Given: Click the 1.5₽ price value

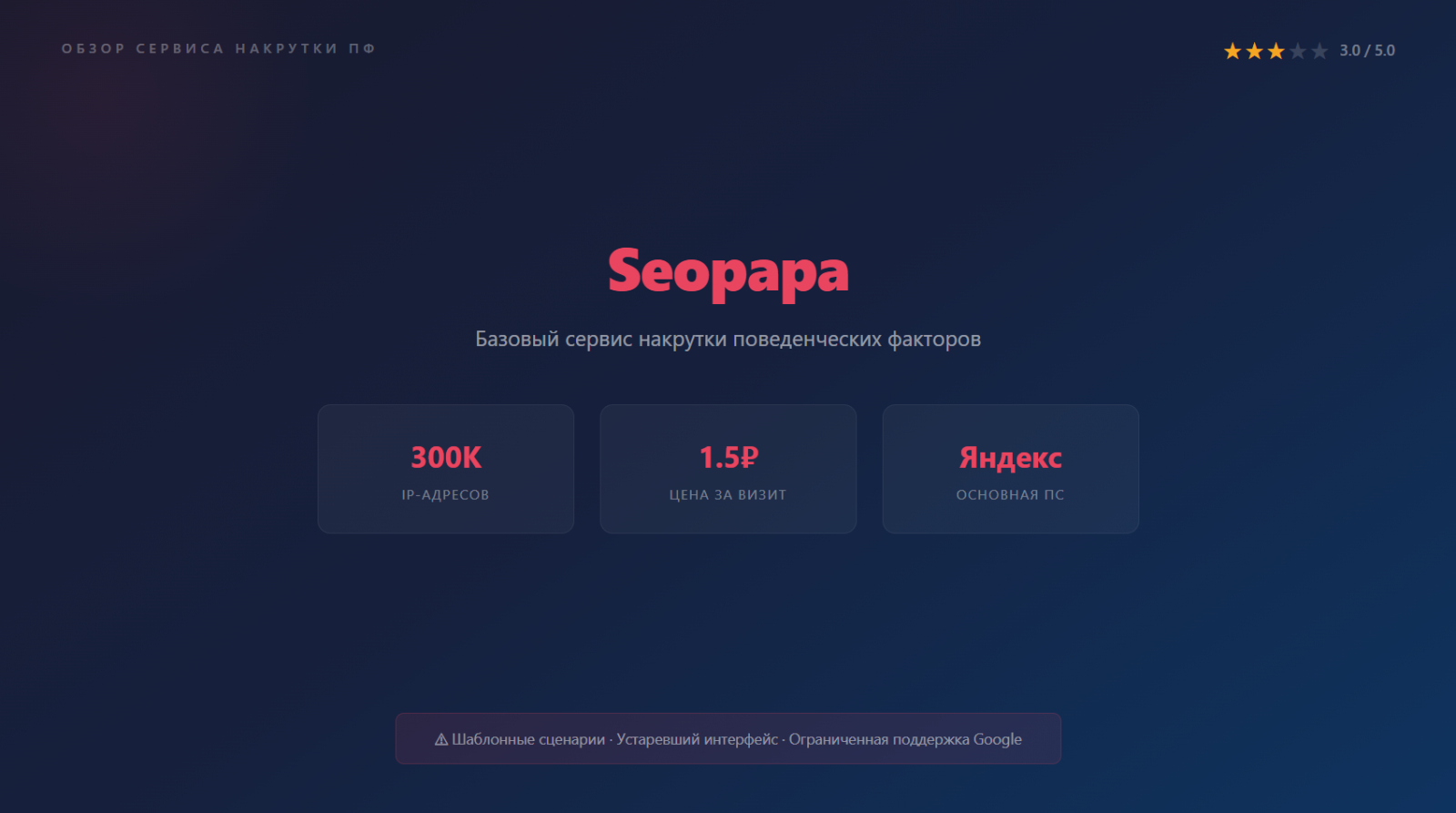Looking at the screenshot, I should coord(728,457).
